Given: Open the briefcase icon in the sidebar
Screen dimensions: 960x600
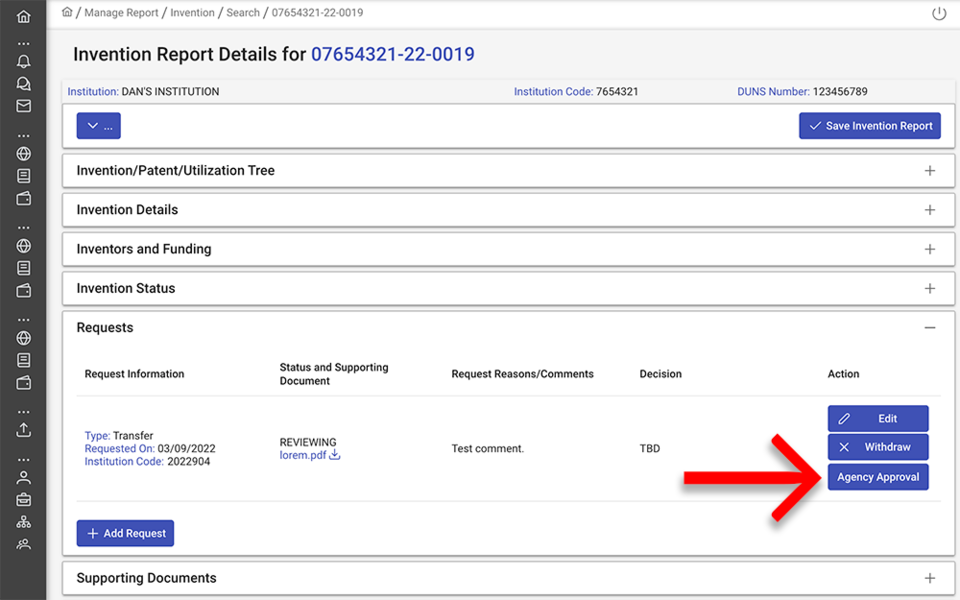Looking at the screenshot, I should click(24, 499).
